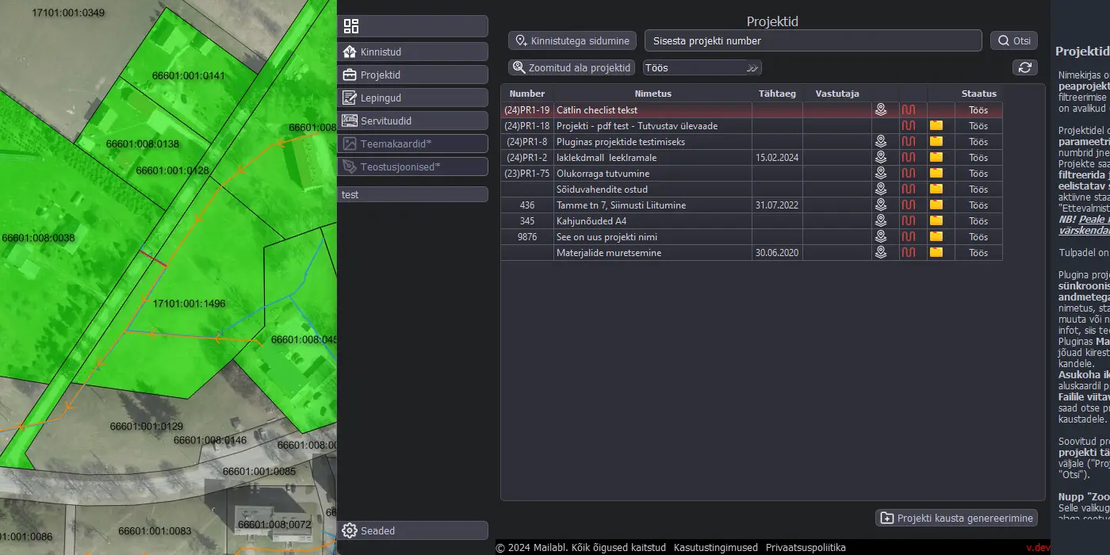Screen dimensions: 1110x555
Task: Click Kinnistutega sidumine button
Action: (x=572, y=40)
